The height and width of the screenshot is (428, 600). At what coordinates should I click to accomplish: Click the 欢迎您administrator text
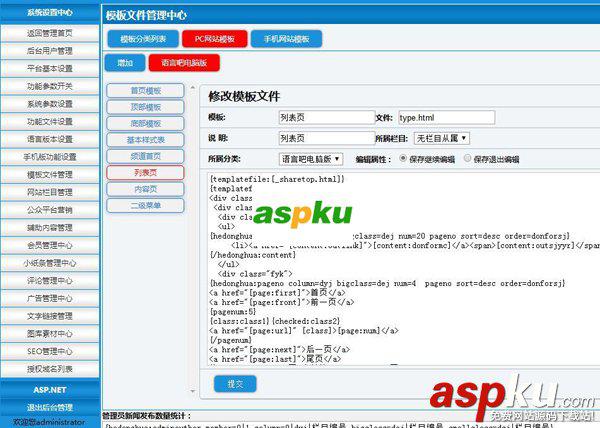click(49, 422)
